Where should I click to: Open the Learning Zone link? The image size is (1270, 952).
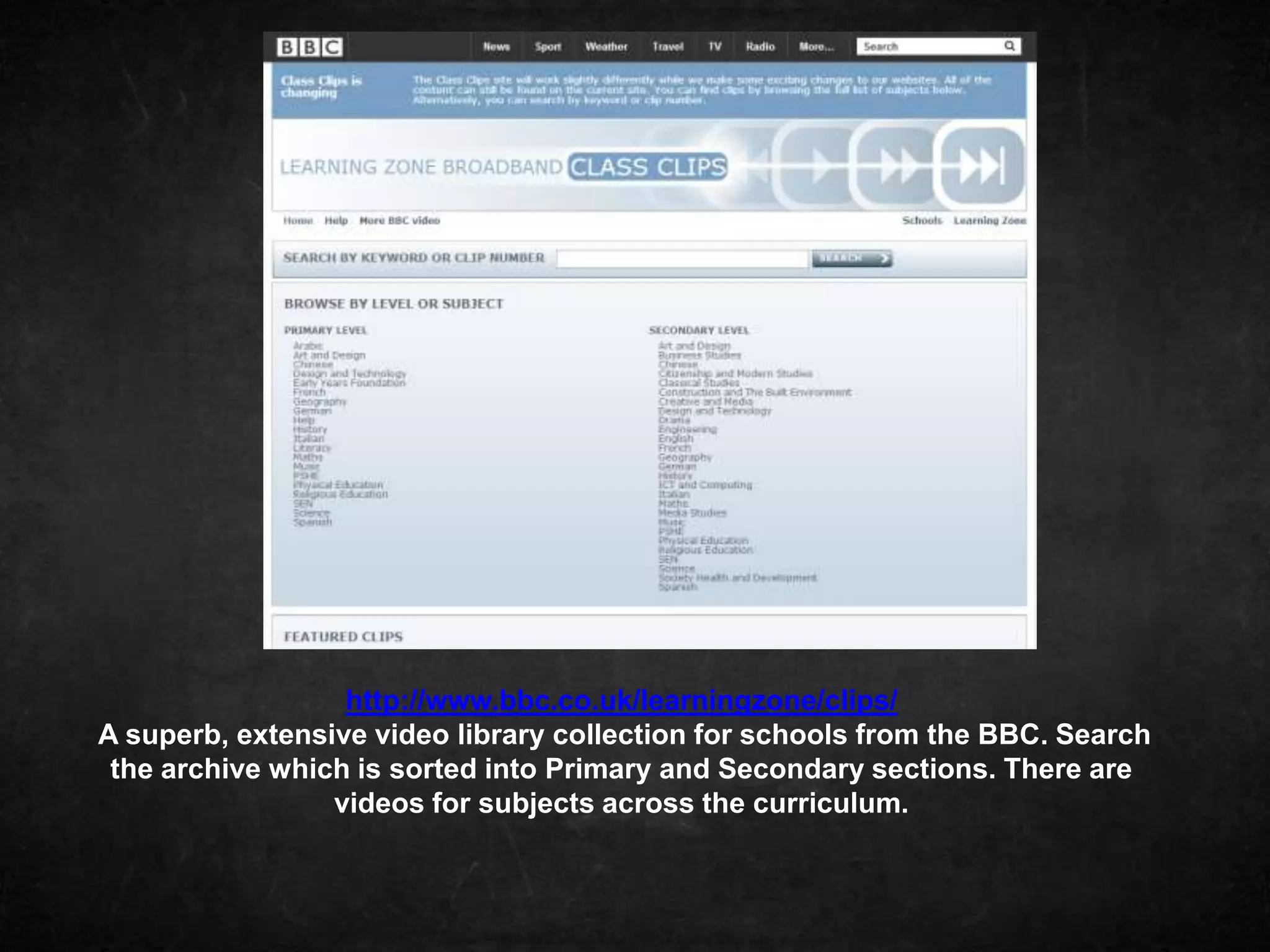point(990,221)
